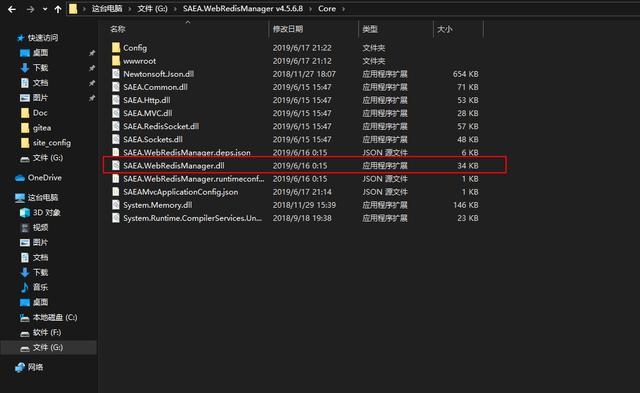This screenshot has height=393, width=640.
Task: Click the folder icon in address bar
Action: click(x=73, y=9)
